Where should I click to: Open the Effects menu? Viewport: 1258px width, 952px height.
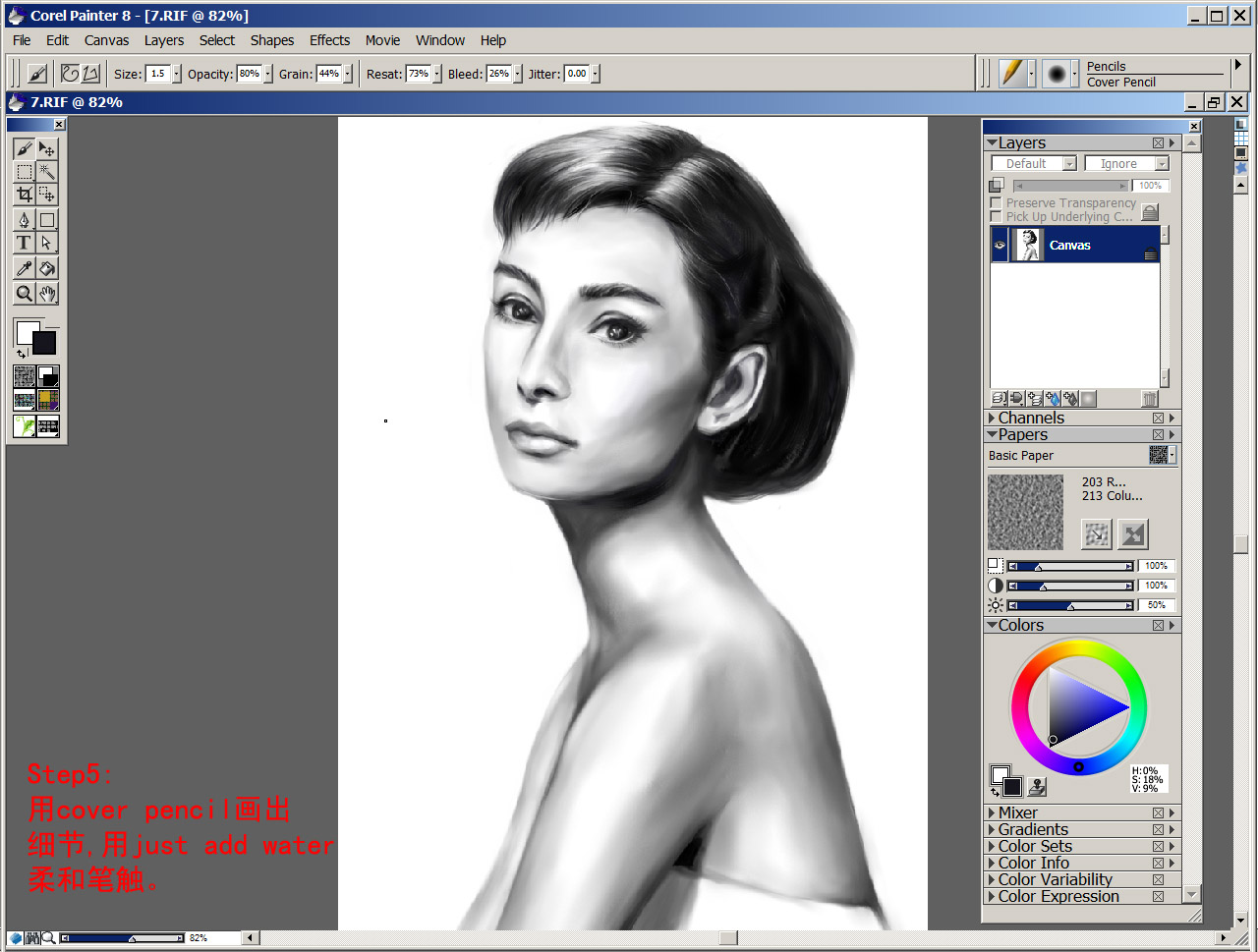coord(329,40)
